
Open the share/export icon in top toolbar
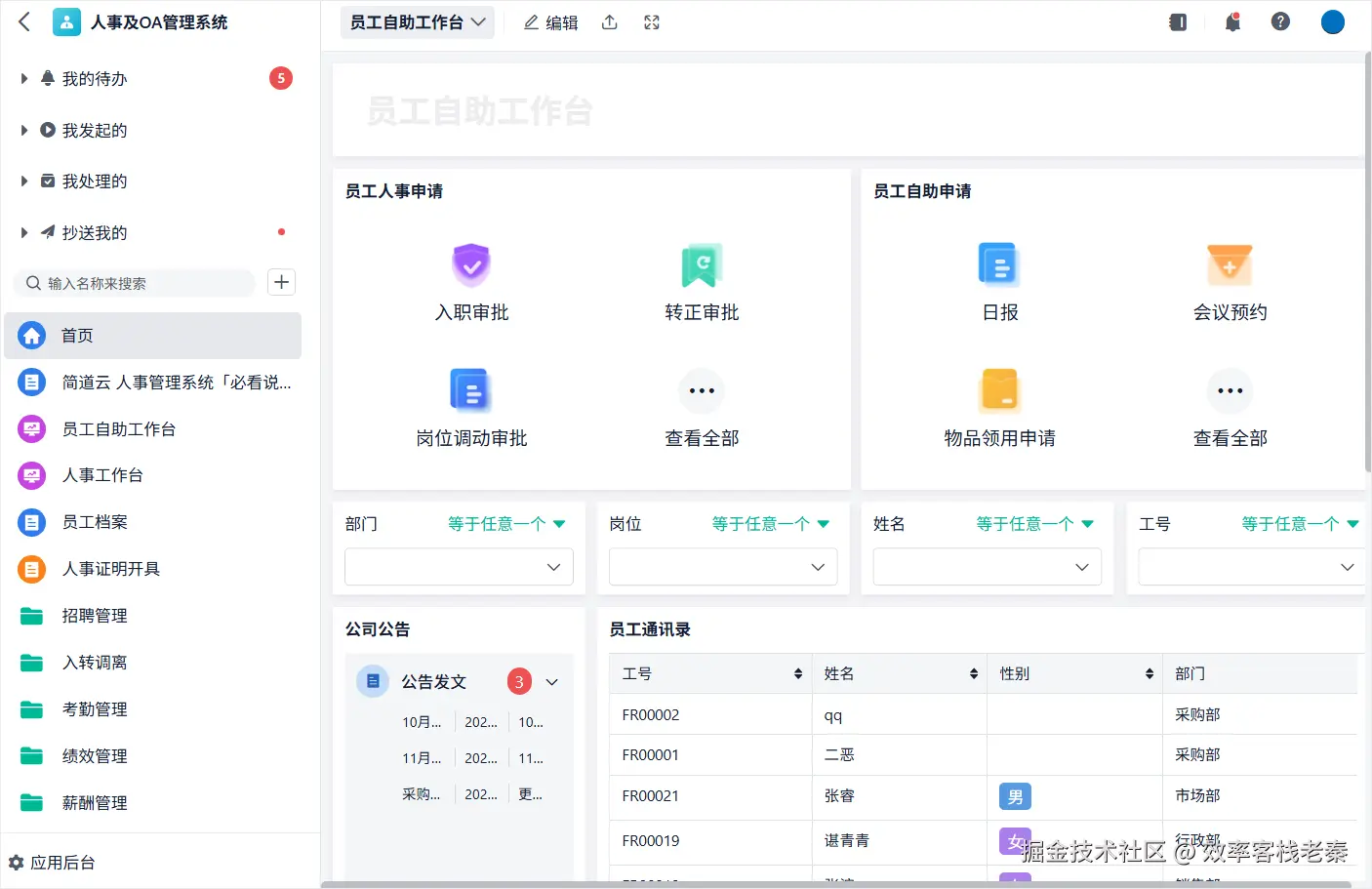pos(610,22)
